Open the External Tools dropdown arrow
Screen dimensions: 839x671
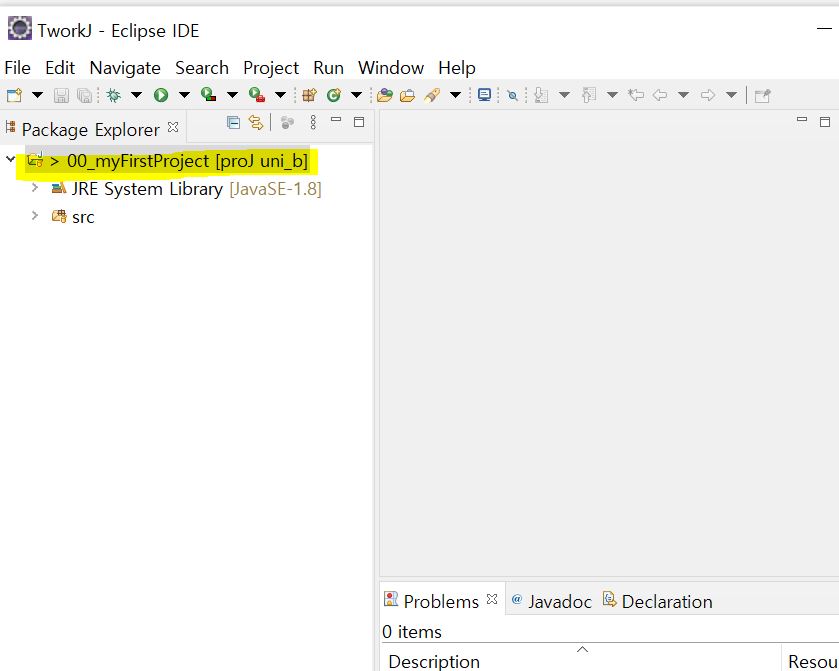click(x=280, y=95)
